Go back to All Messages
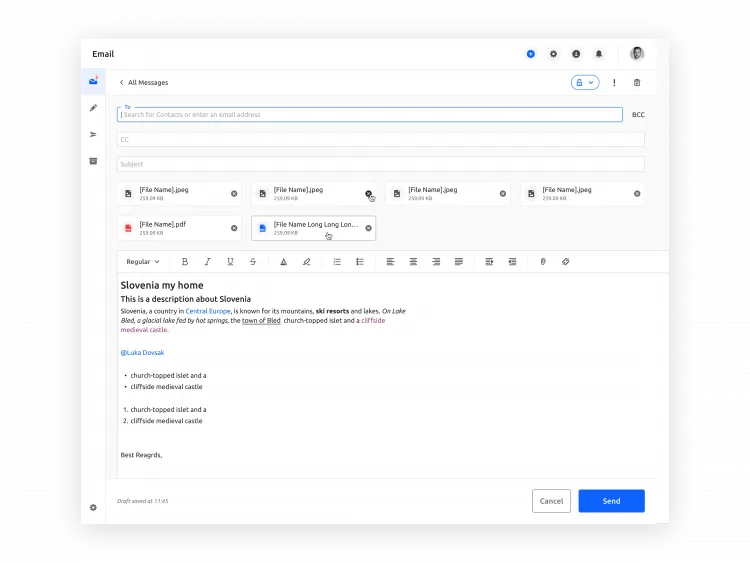The image size is (750, 563). [143, 83]
